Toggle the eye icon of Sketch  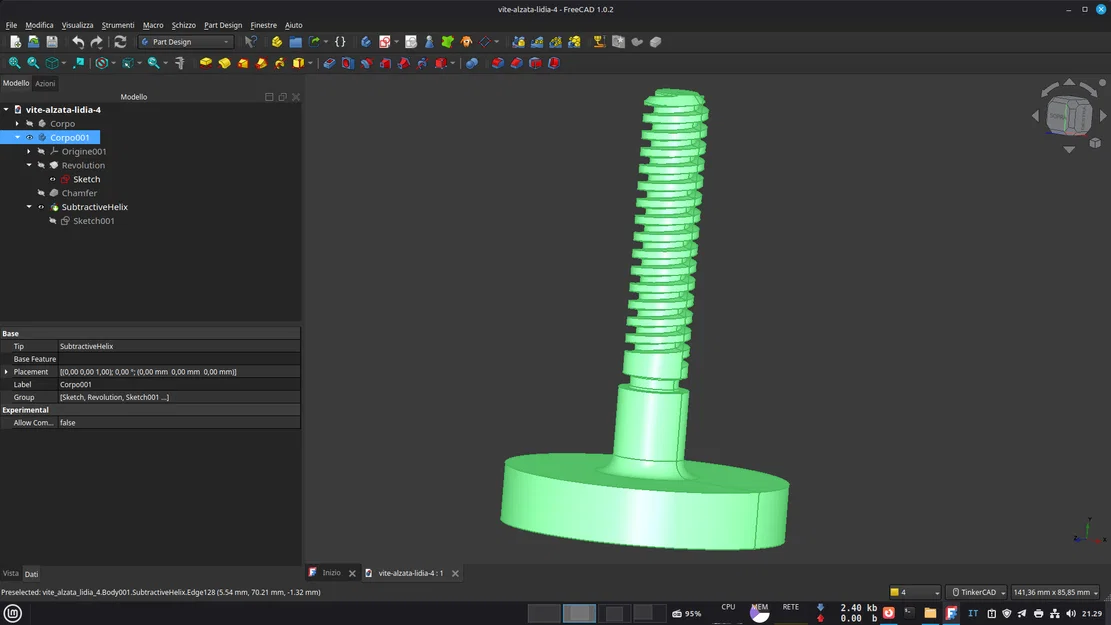point(52,179)
